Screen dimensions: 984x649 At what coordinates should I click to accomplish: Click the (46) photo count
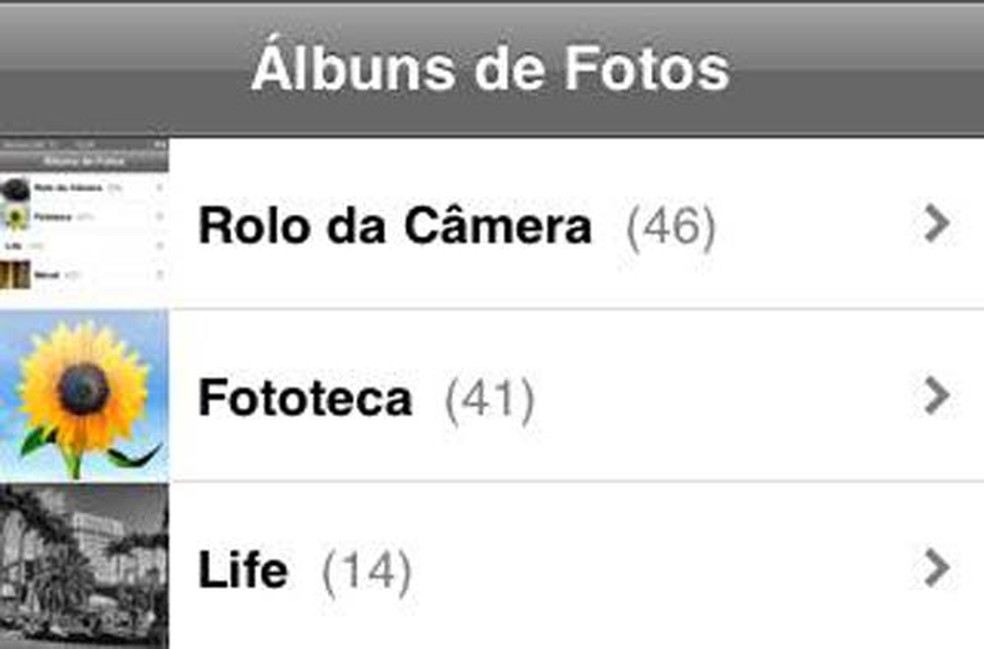[670, 228]
